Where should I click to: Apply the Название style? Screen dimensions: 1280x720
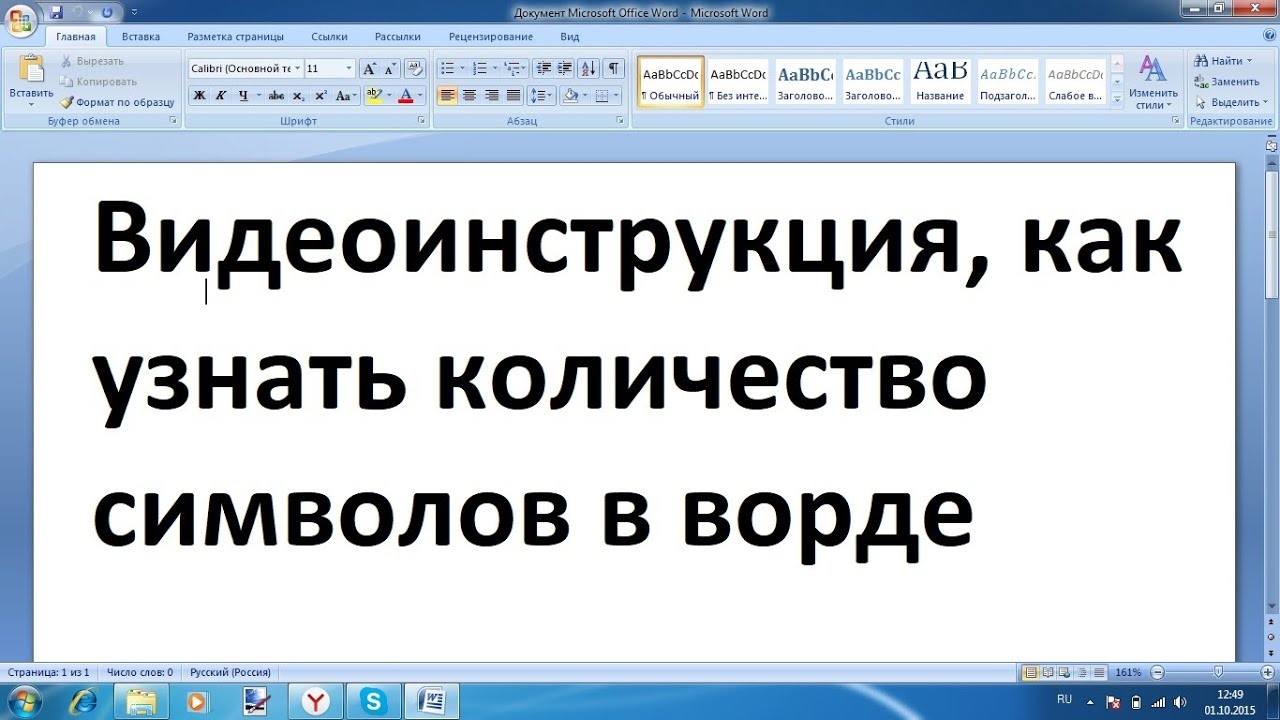pos(940,81)
